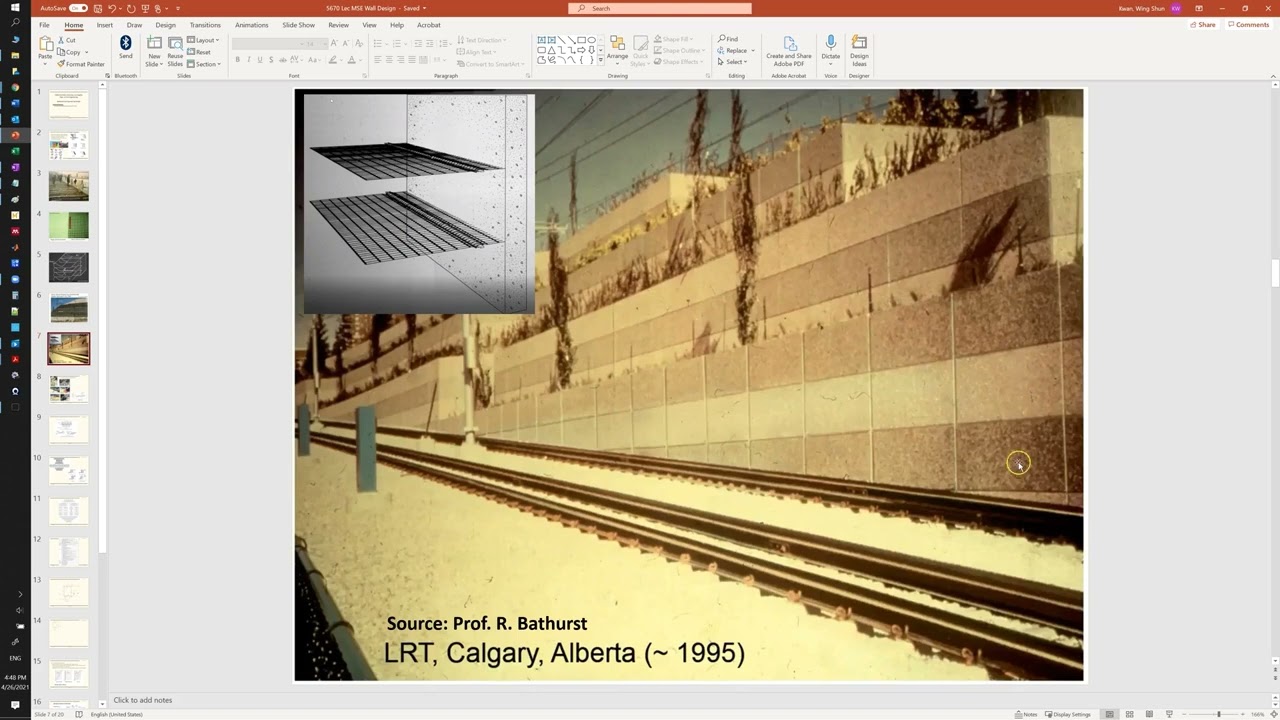Click the Share button
This screenshot has width=1280, height=720.
point(1203,25)
